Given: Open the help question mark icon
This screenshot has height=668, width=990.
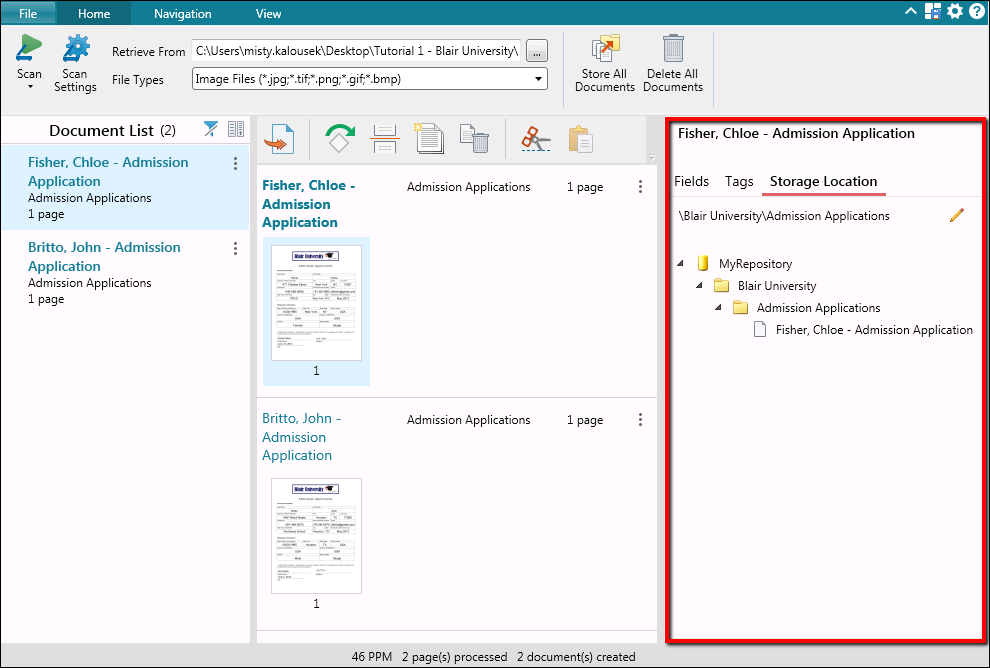Looking at the screenshot, I should tap(976, 12).
